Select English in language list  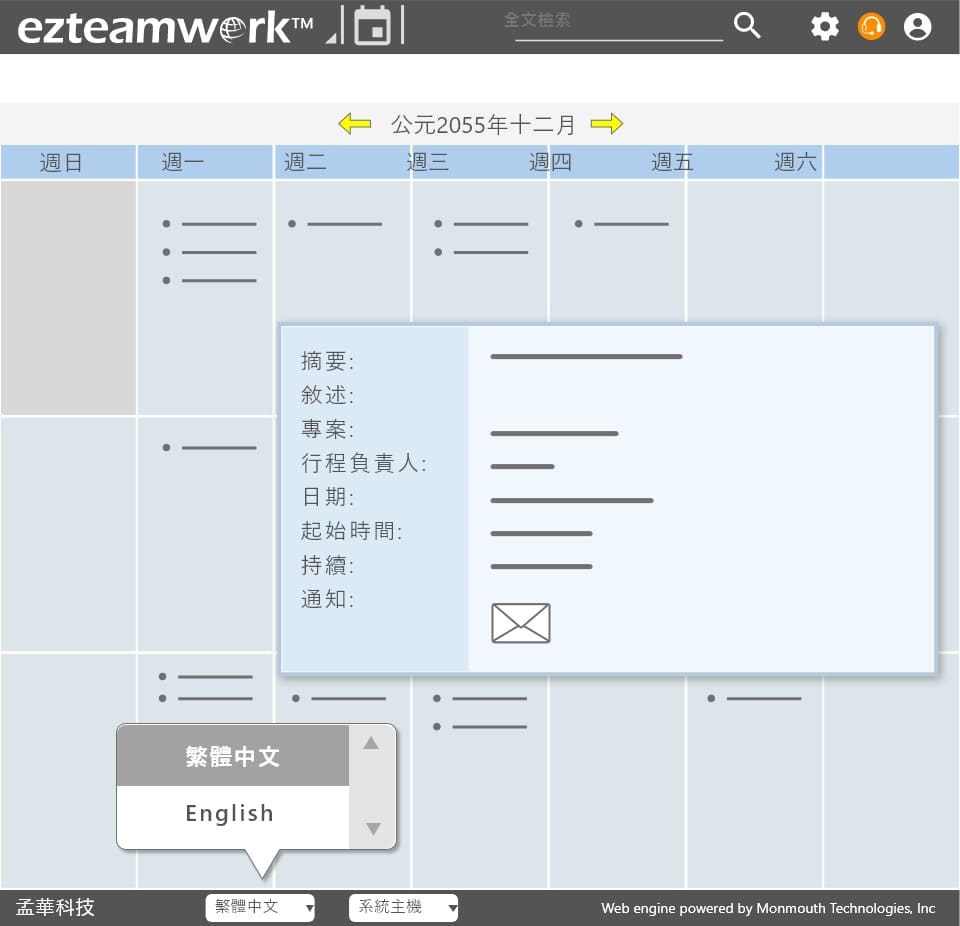230,814
